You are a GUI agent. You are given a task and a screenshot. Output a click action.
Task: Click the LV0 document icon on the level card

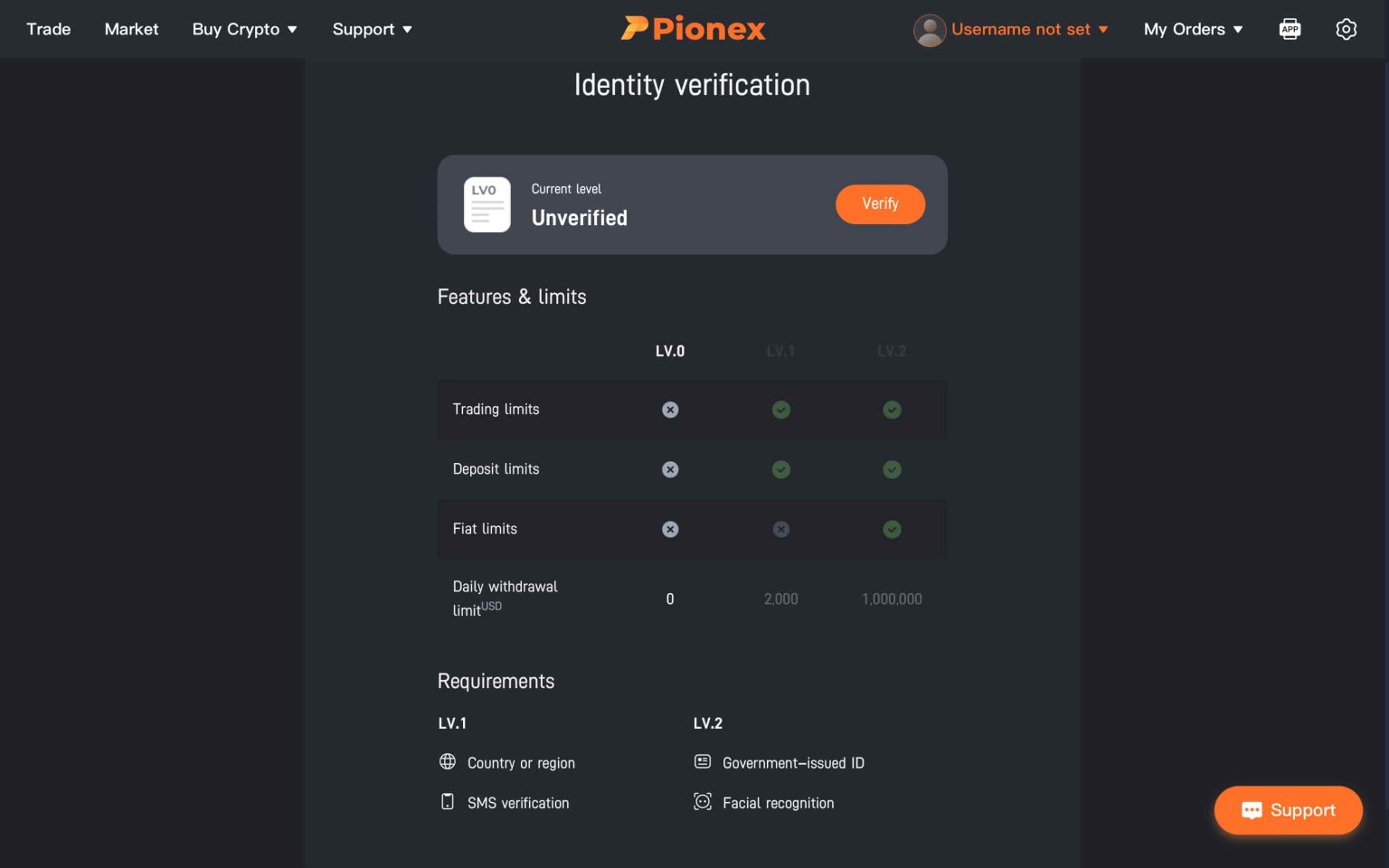487,204
